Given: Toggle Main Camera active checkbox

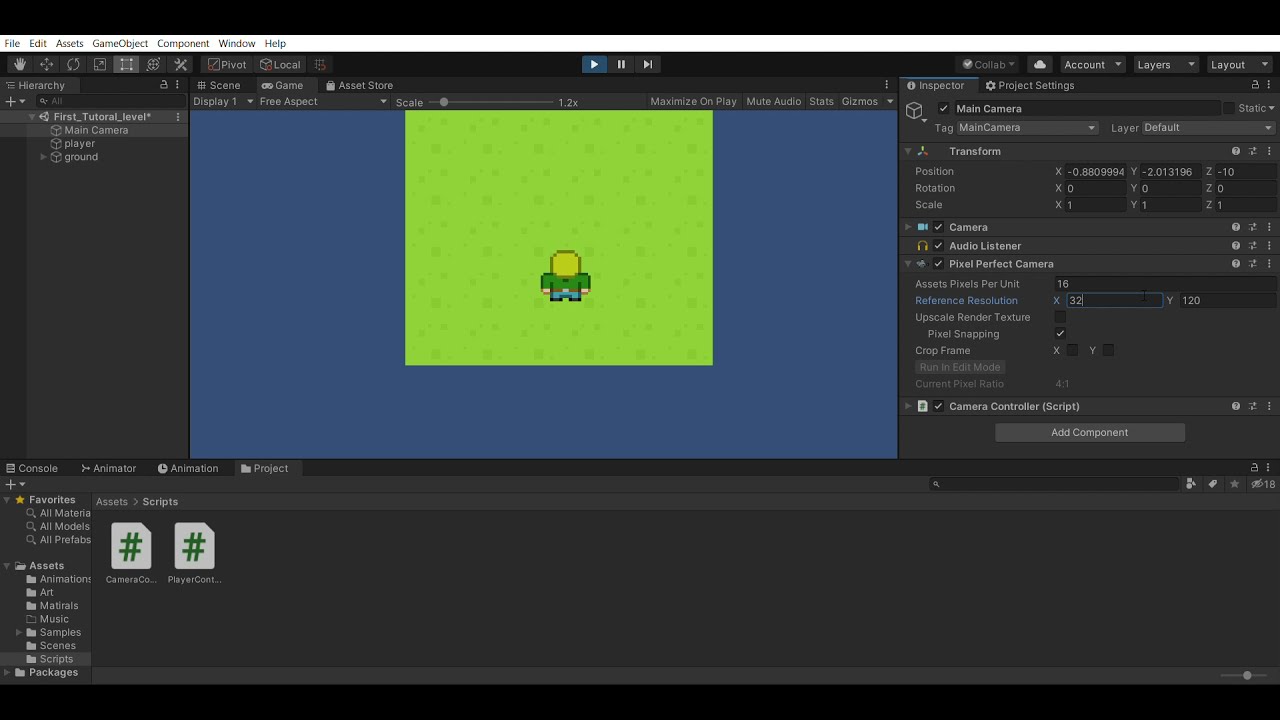Looking at the screenshot, I should [943, 108].
